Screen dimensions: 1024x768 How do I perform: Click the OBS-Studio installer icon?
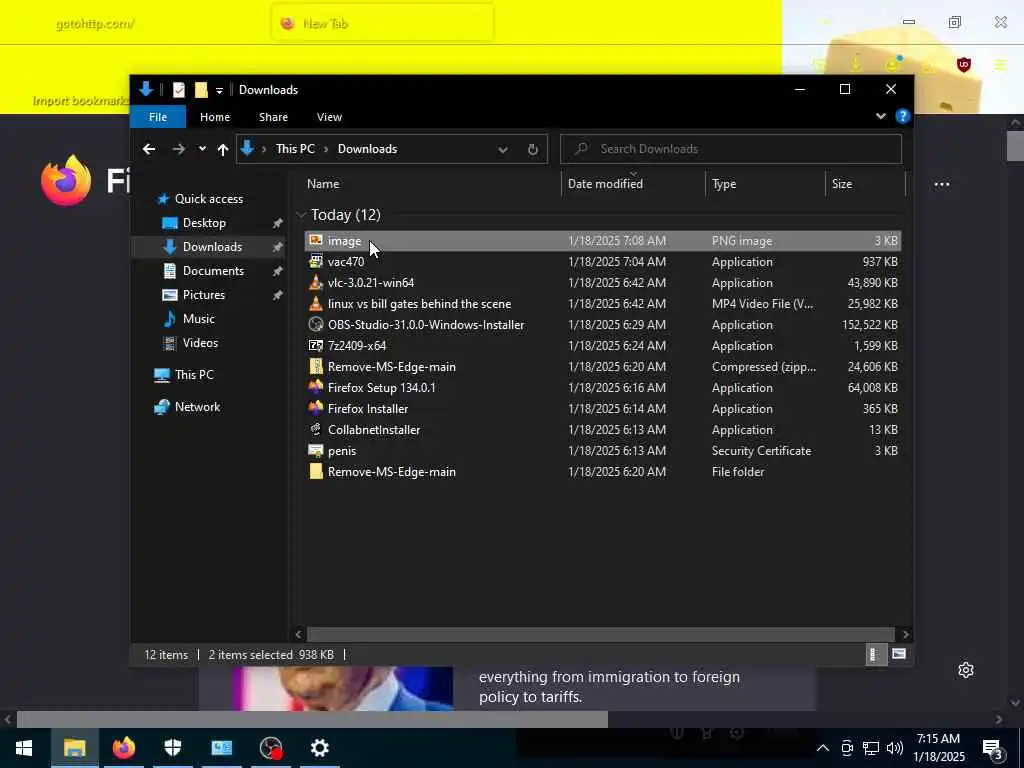click(316, 325)
